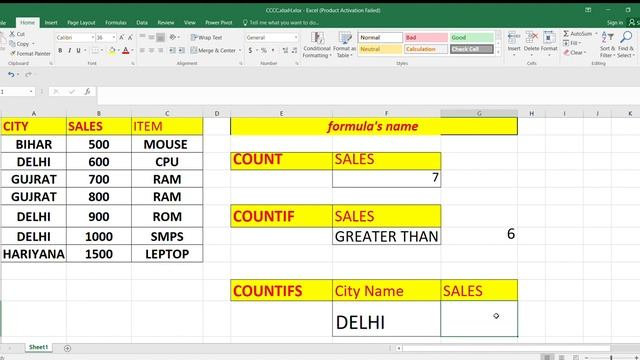
Task: Click the Decrease Indent icon
Action: 173,51
